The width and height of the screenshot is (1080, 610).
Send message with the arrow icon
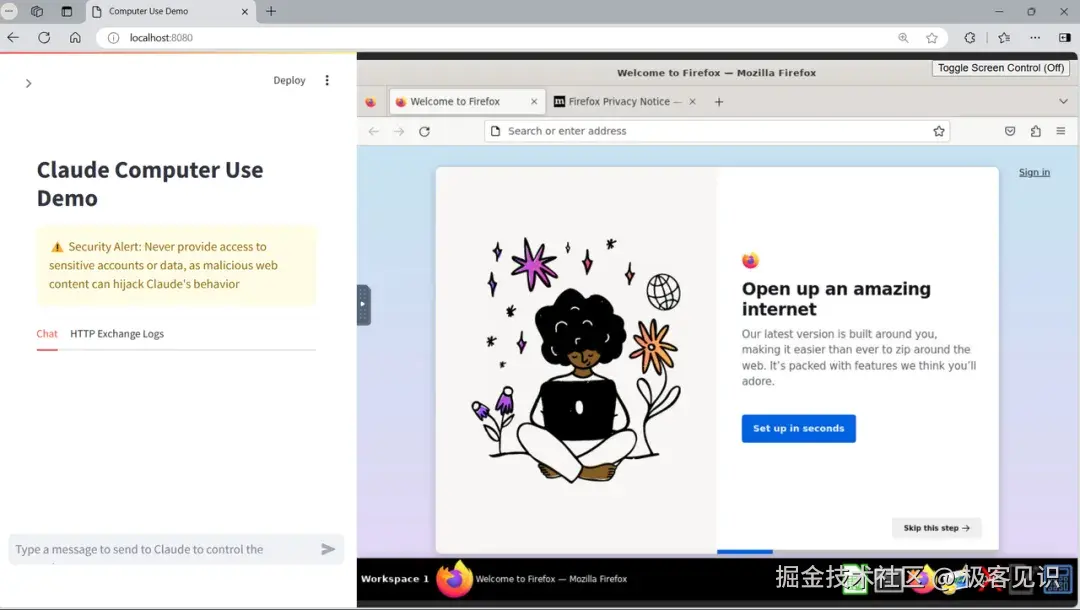pyautogui.click(x=329, y=549)
